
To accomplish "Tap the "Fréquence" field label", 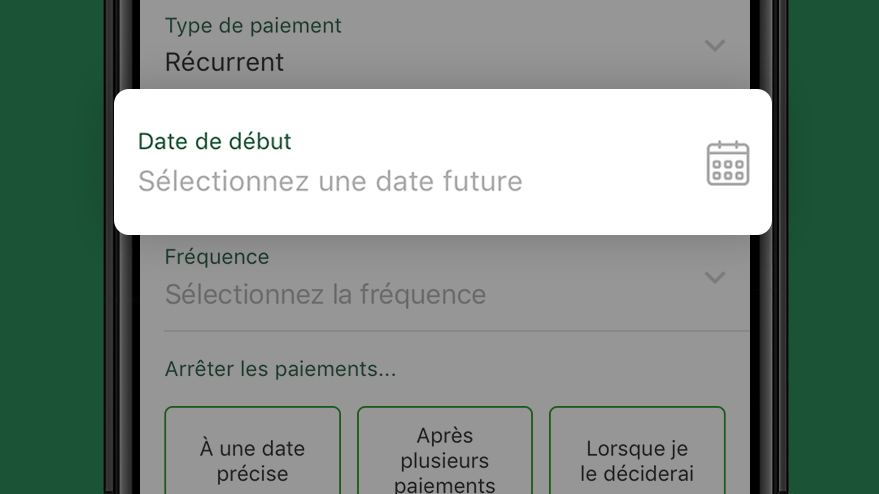I will tap(217, 257).
